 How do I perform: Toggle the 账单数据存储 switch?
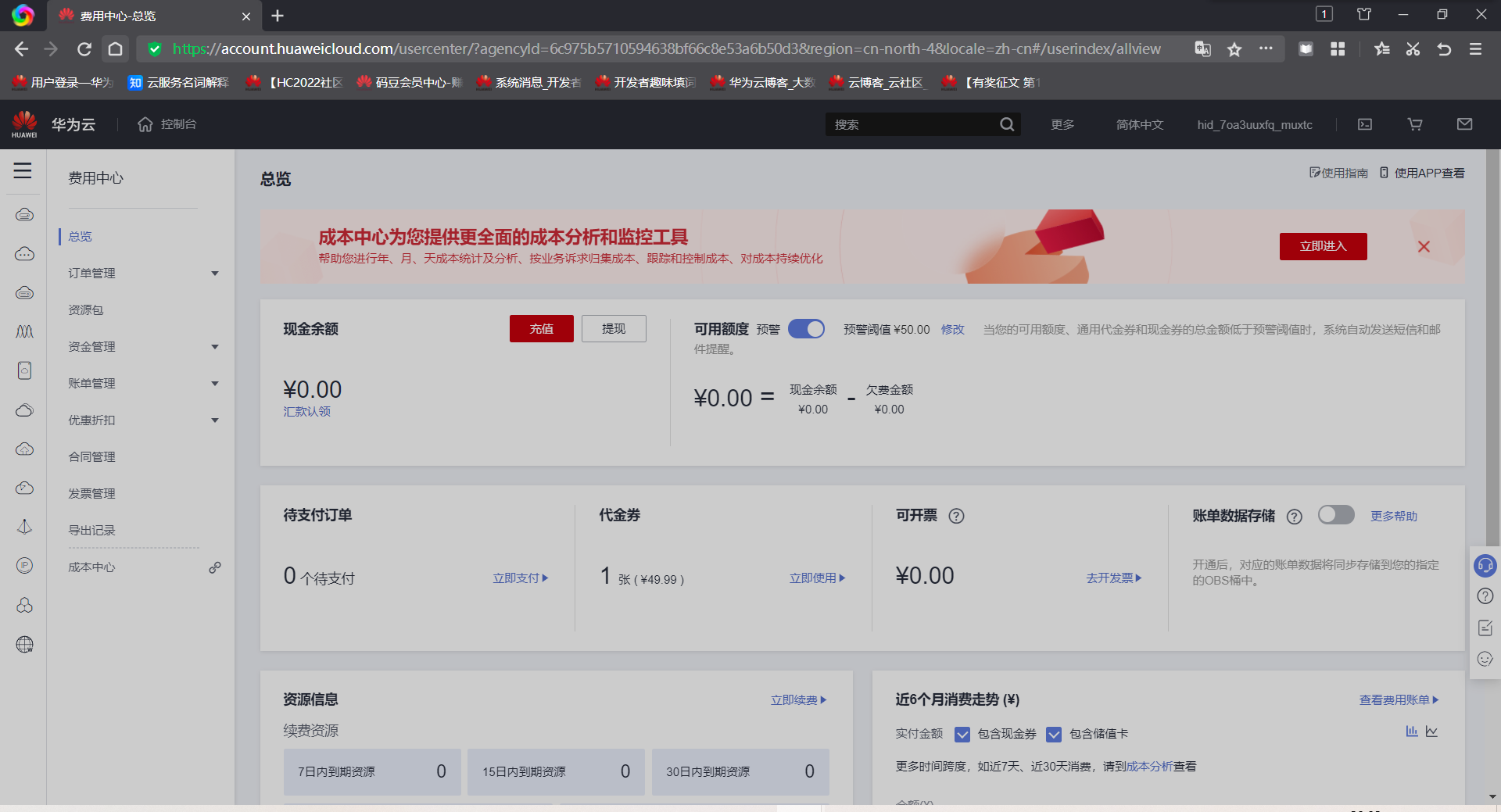[1336, 514]
